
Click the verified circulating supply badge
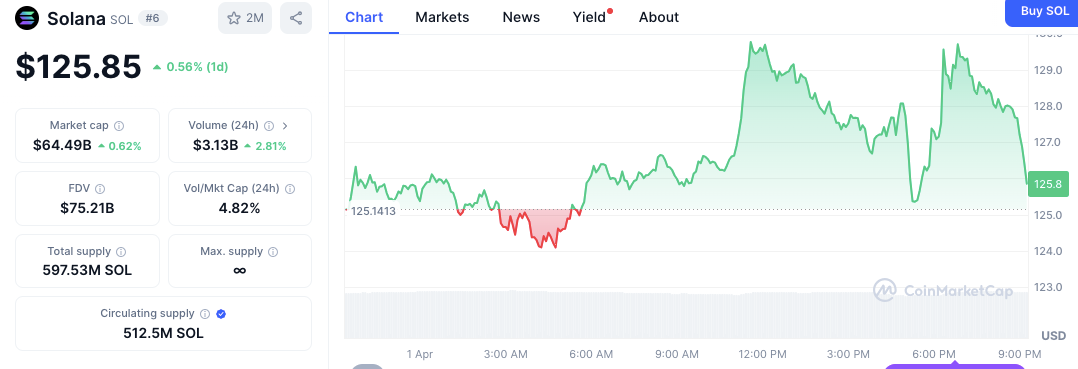pos(221,313)
